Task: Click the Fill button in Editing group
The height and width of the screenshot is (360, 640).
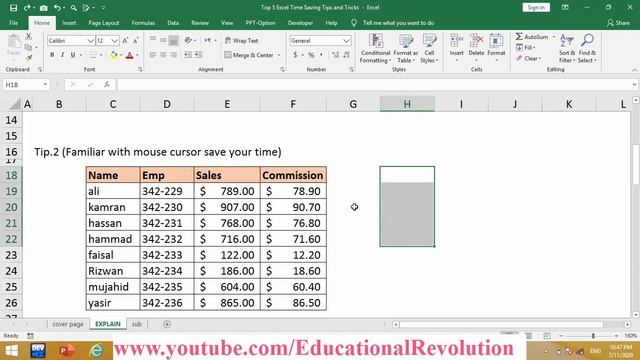Action: coord(526,48)
